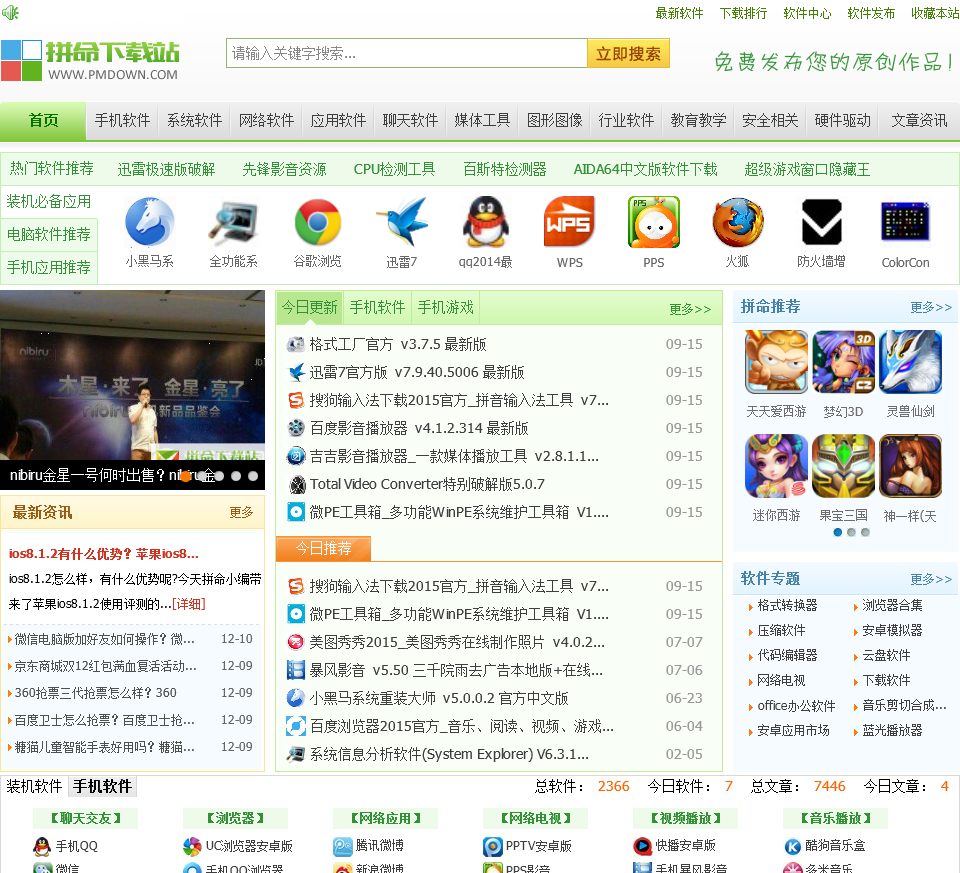
Task: Open 迷你西游 game icon
Action: tap(776, 466)
